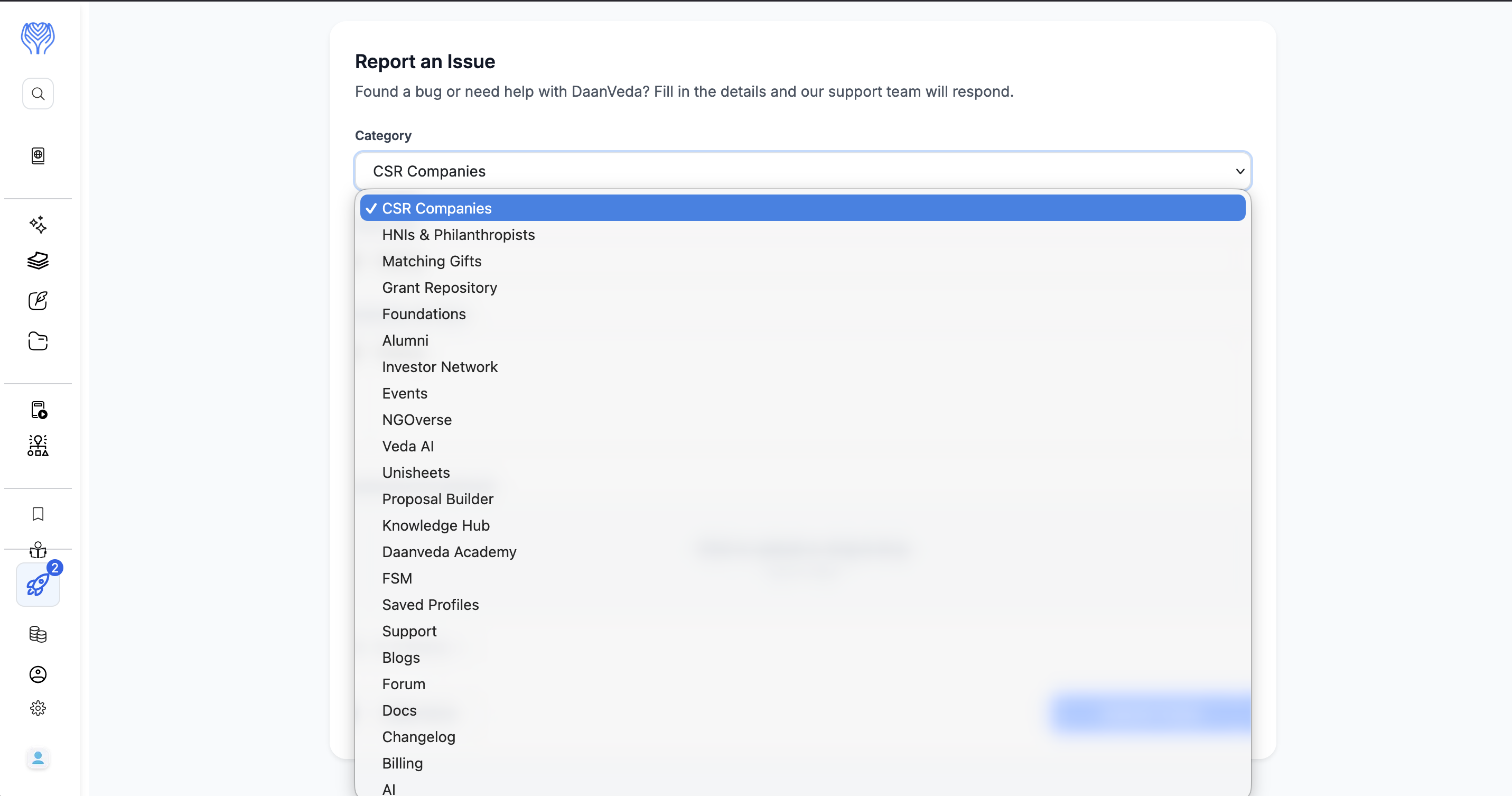Open the stacked layers icon in sidebar

38,261
